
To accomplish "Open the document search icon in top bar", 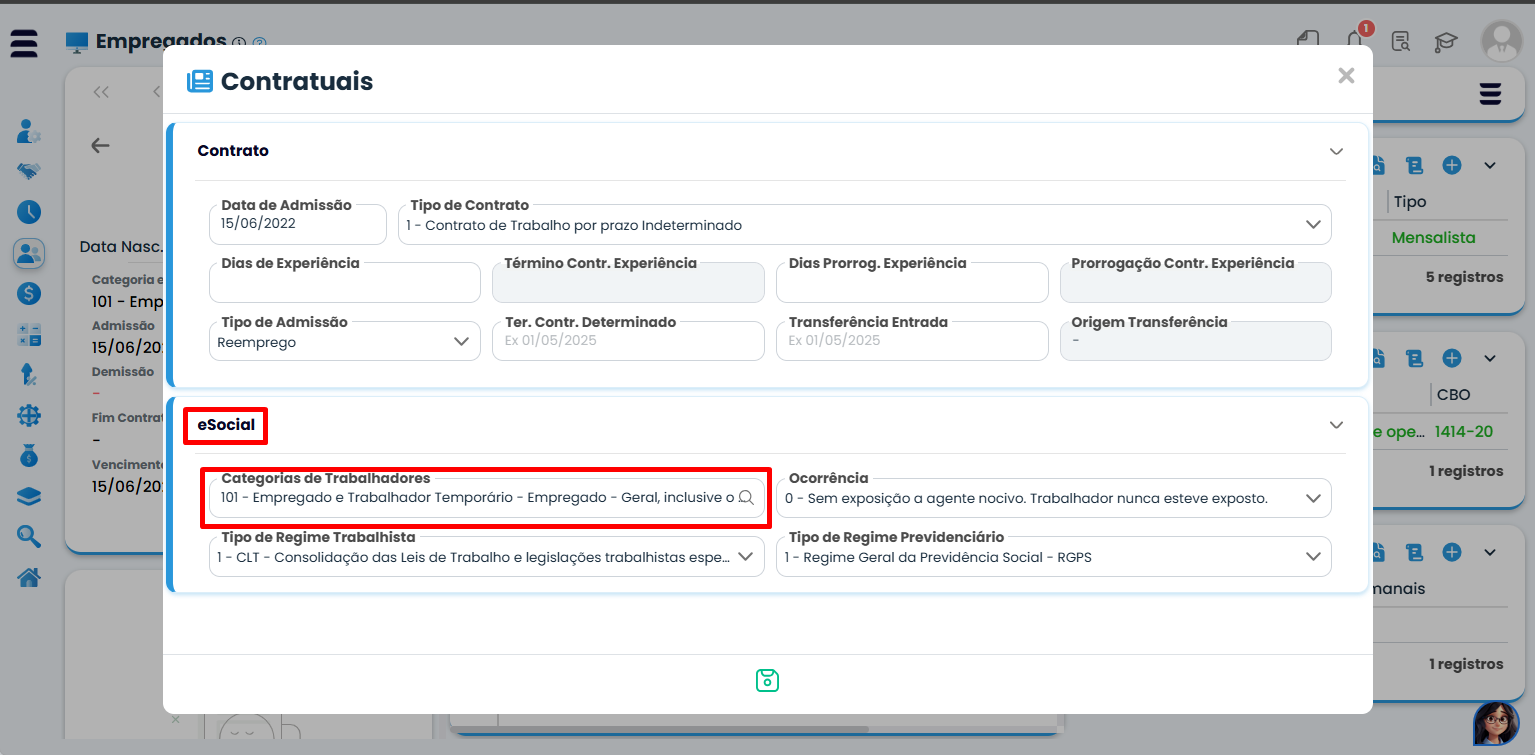I will coord(1401,42).
